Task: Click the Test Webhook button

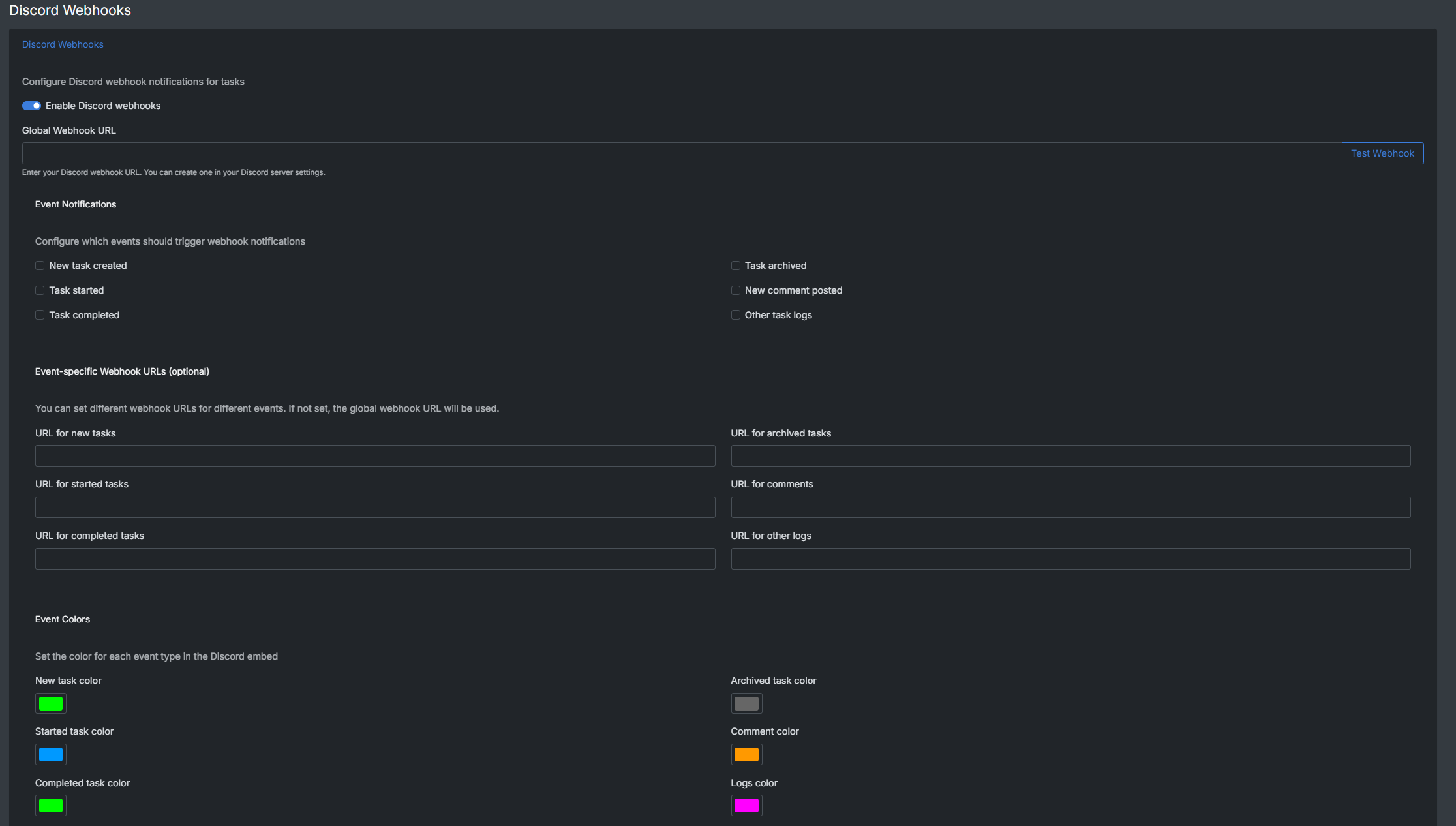Action: click(x=1382, y=153)
